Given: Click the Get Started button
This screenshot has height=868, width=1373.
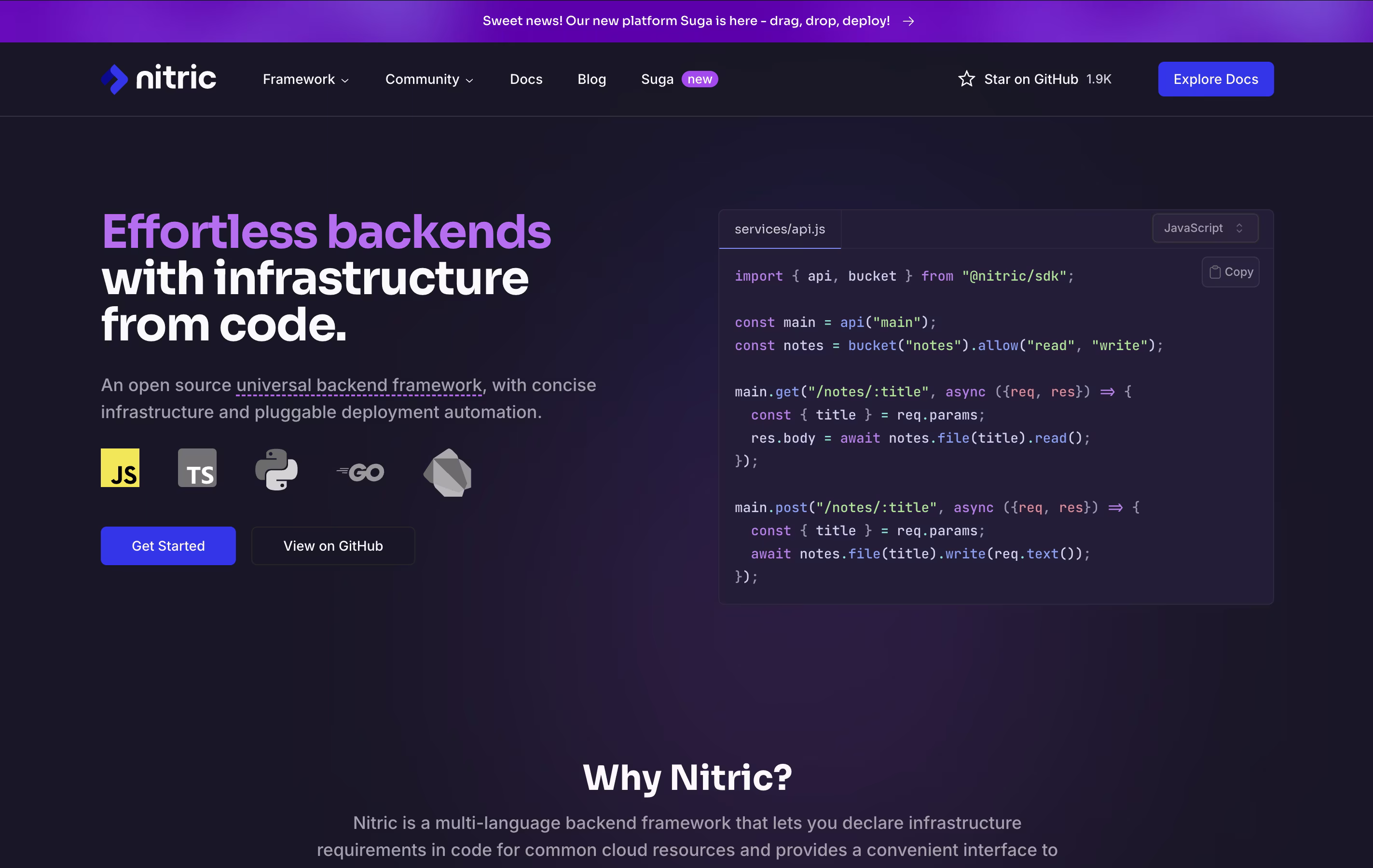Looking at the screenshot, I should 168,546.
